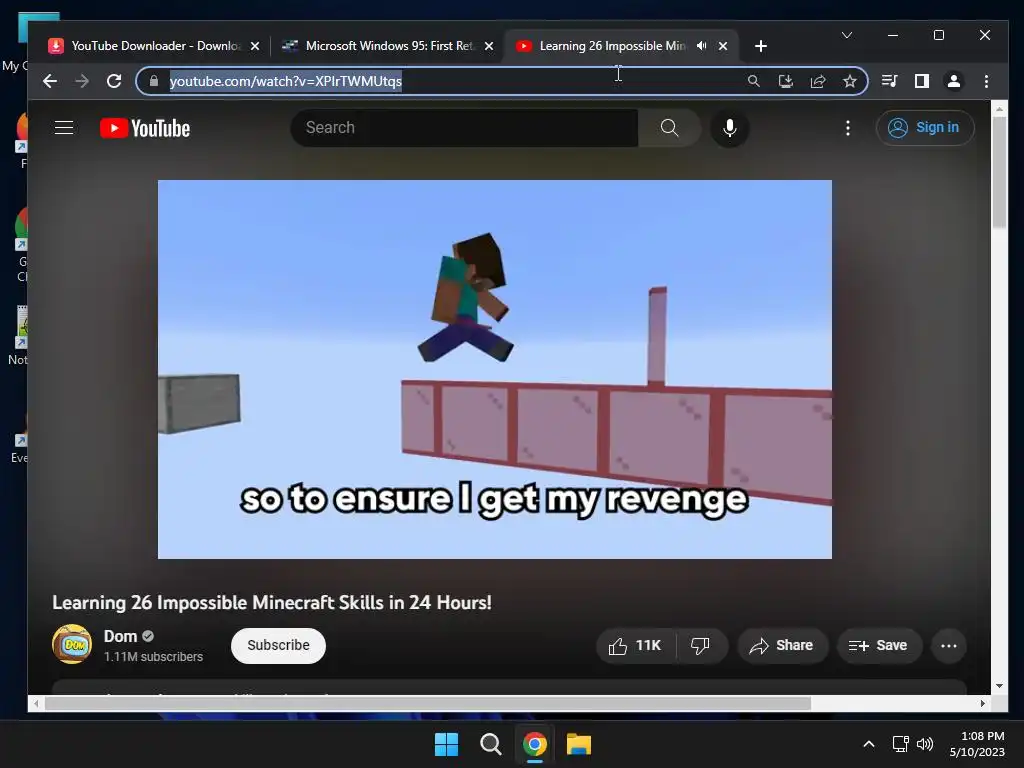This screenshot has width=1024, height=768.
Task: Search with your voice microphone
Action: (730, 128)
